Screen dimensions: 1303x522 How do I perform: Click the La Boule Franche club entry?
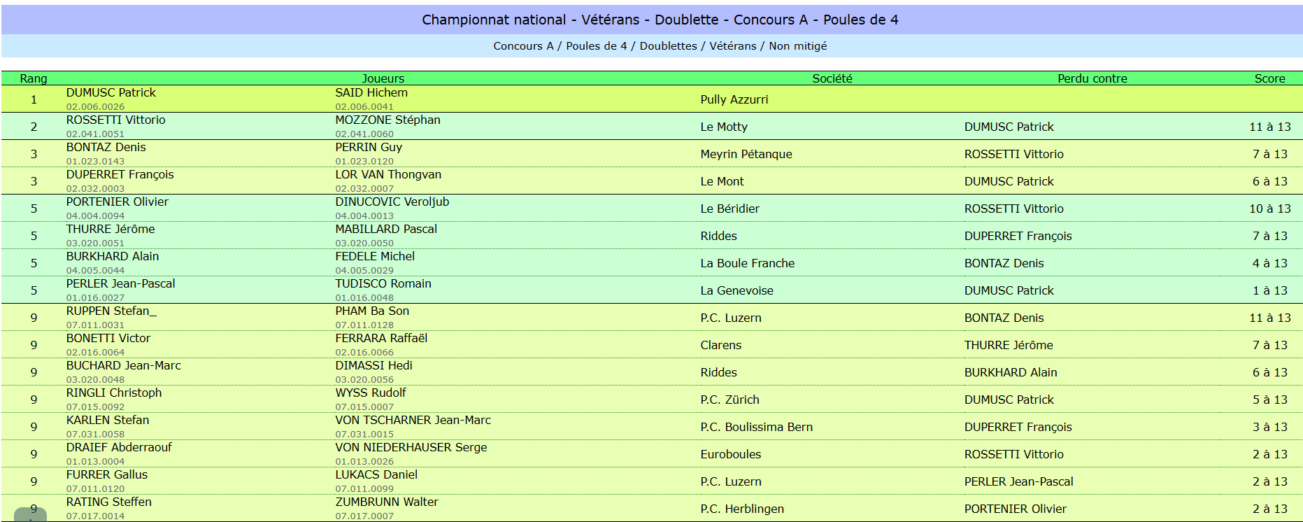tap(748, 263)
